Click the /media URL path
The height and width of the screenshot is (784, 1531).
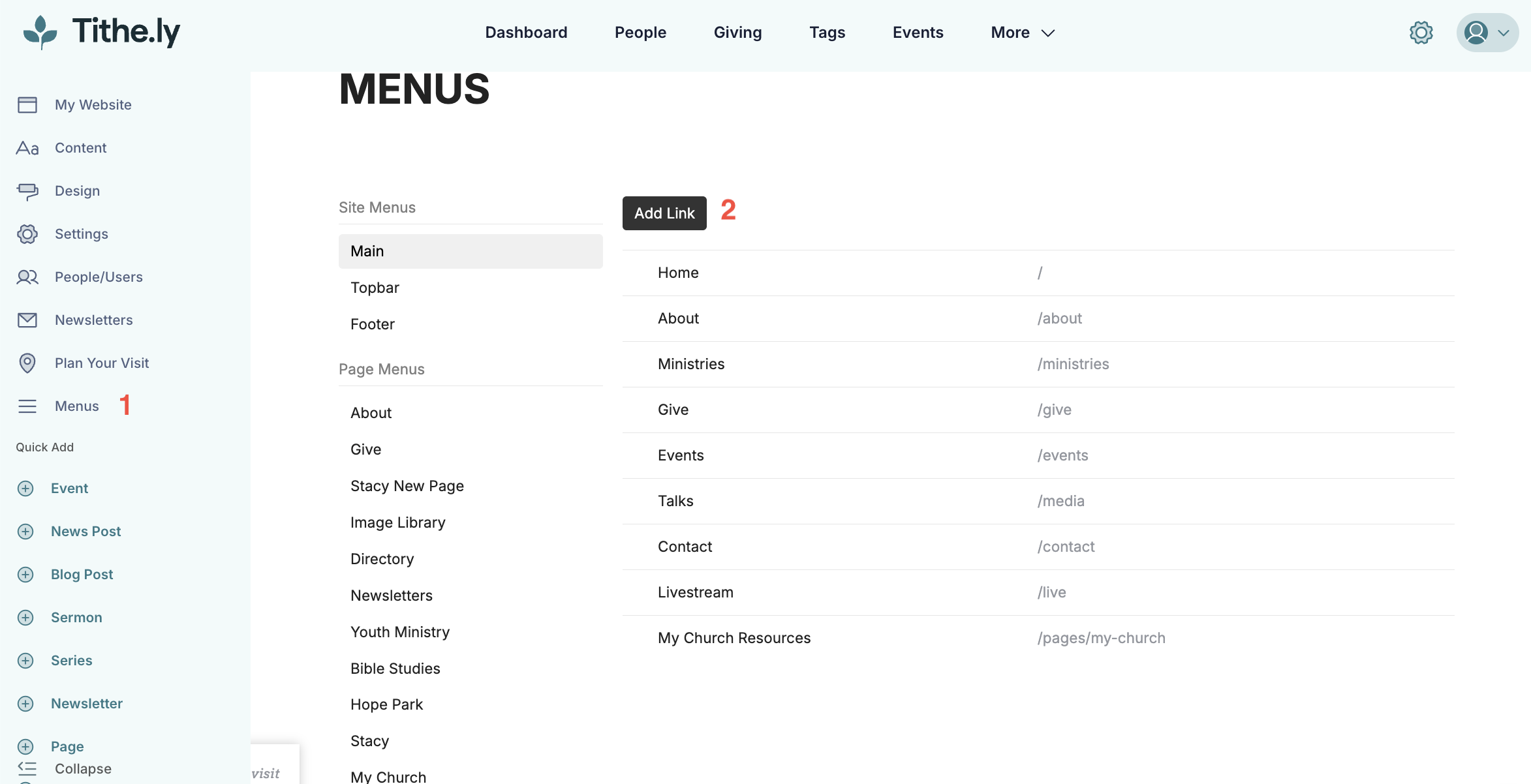click(1060, 501)
